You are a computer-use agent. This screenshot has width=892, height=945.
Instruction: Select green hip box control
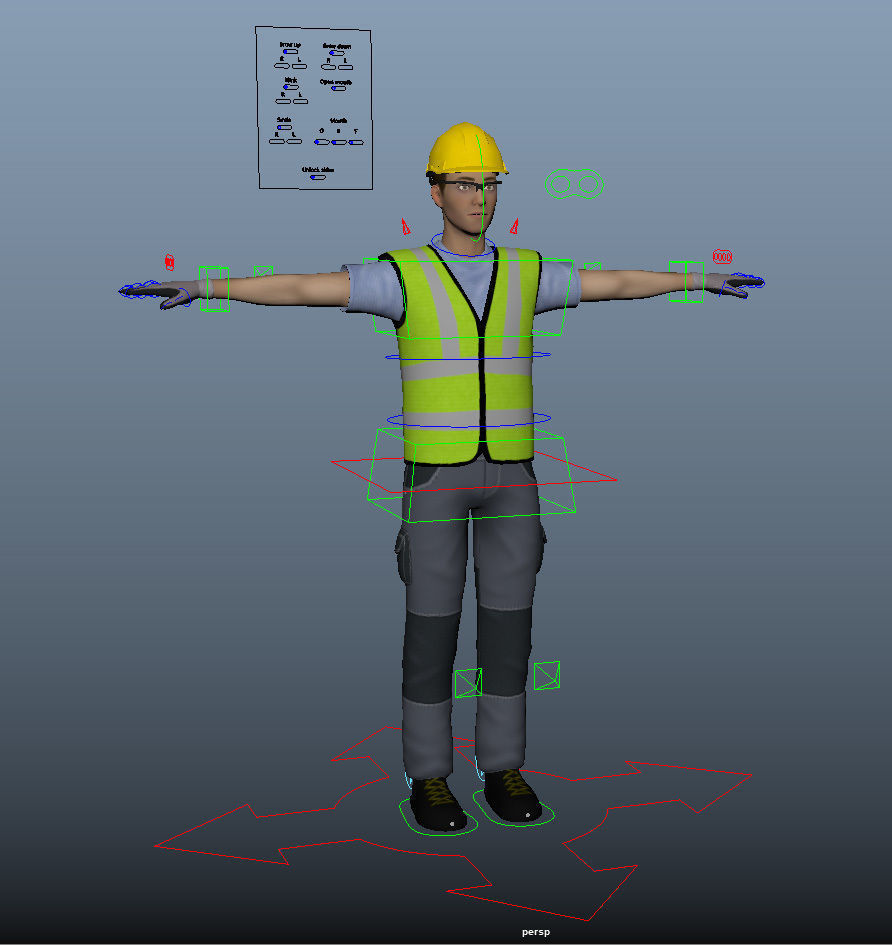[471, 474]
